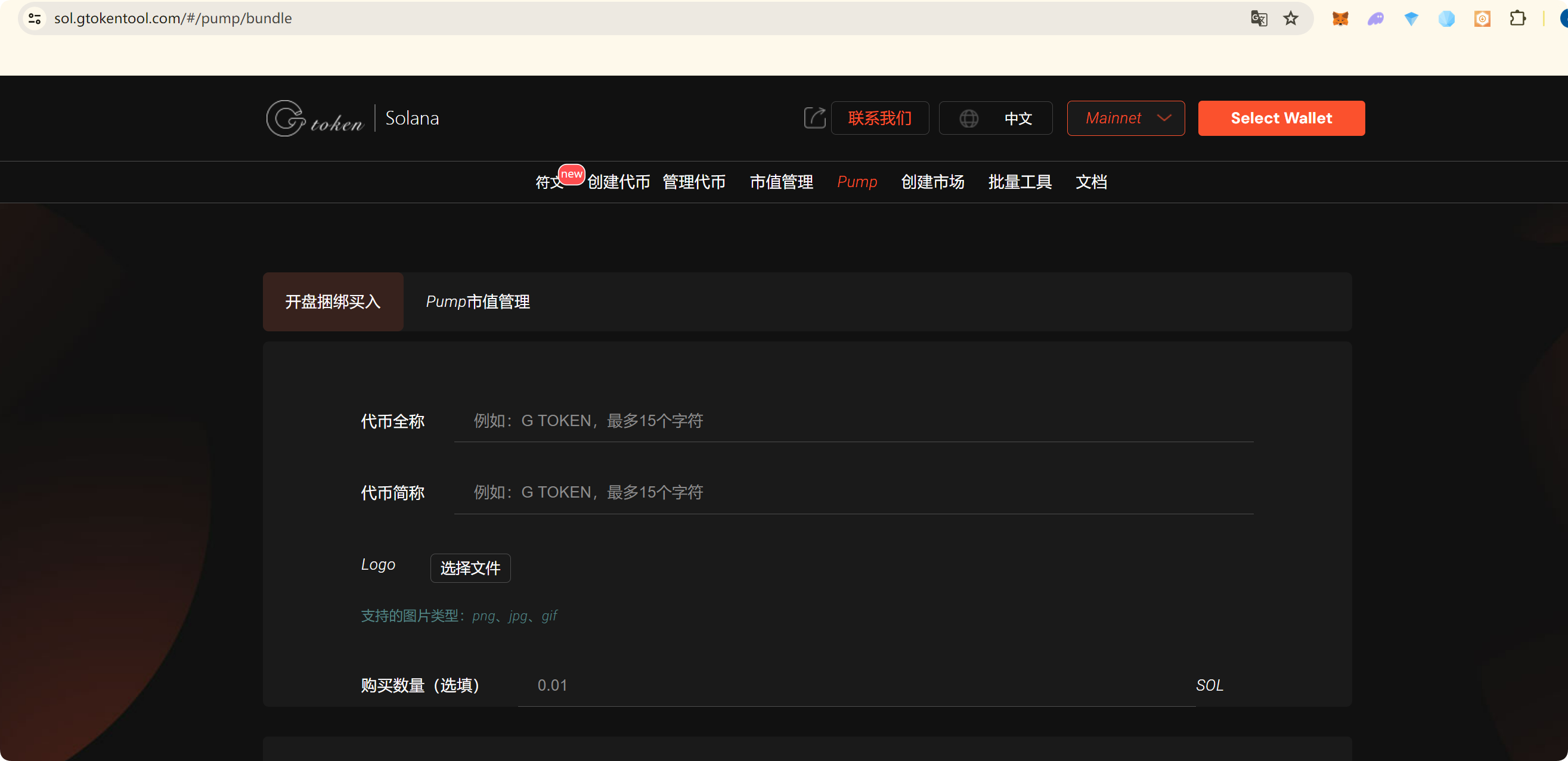The height and width of the screenshot is (761, 1568).
Task: Click the 支持的图片类型 hint text
Action: (460, 616)
